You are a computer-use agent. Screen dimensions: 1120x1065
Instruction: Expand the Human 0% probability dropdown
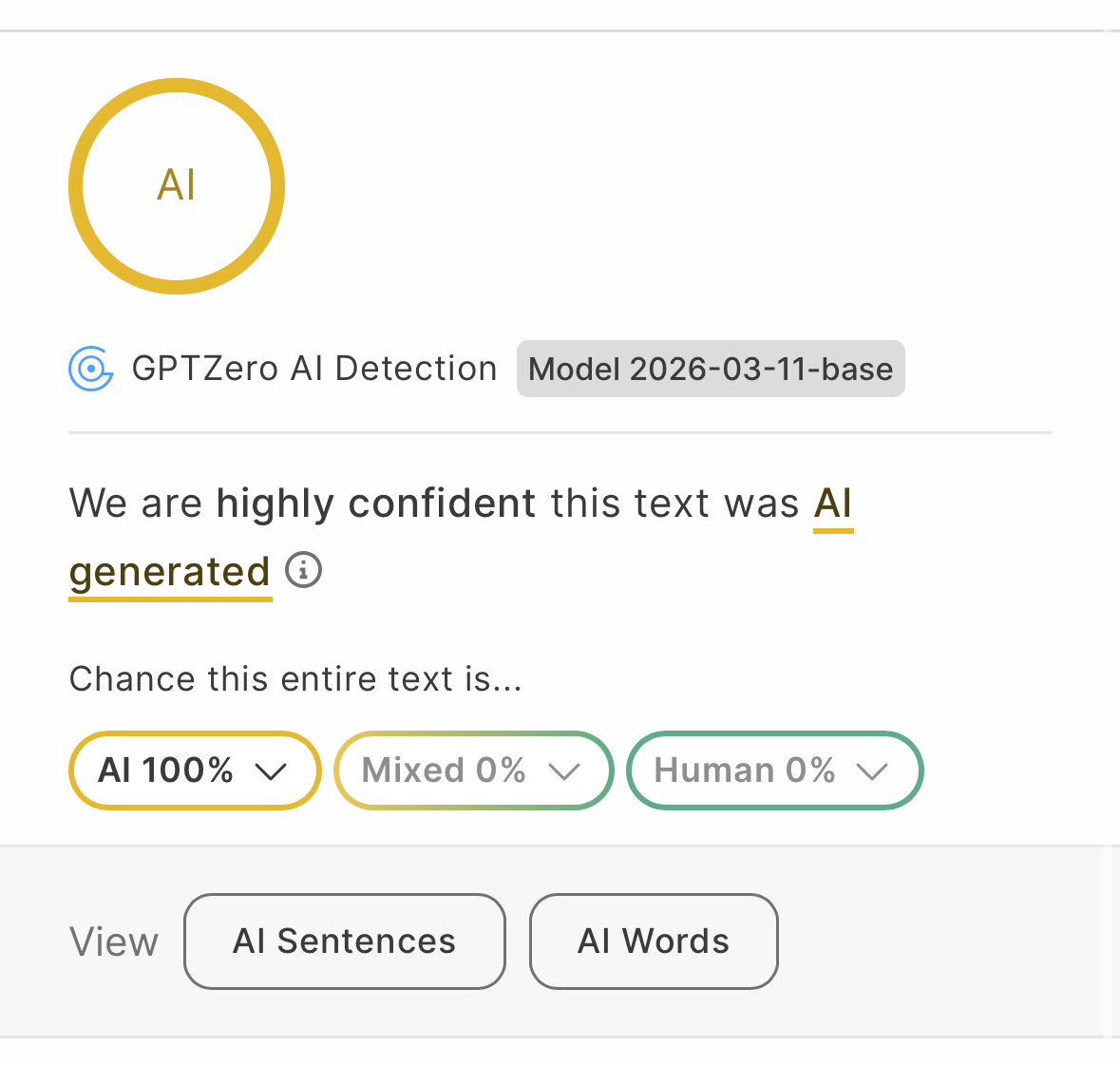click(x=774, y=770)
